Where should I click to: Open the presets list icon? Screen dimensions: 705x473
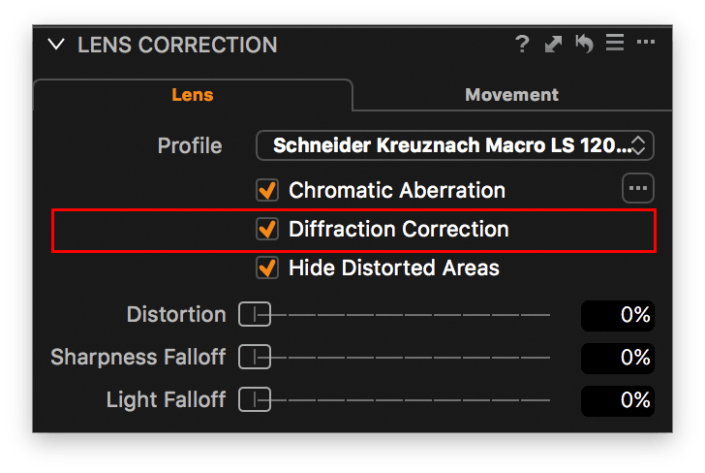(614, 44)
